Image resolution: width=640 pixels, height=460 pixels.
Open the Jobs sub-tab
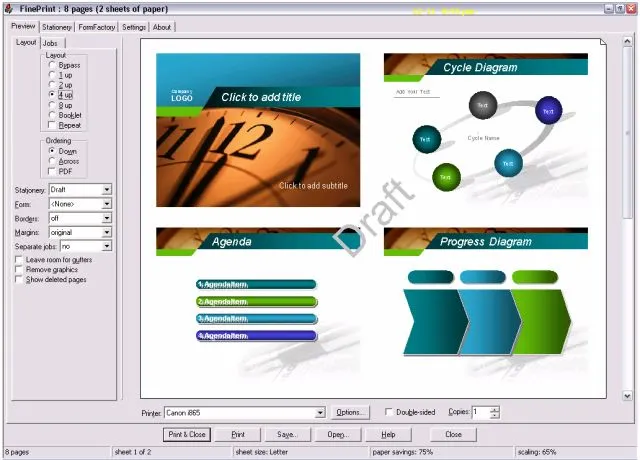[50, 43]
